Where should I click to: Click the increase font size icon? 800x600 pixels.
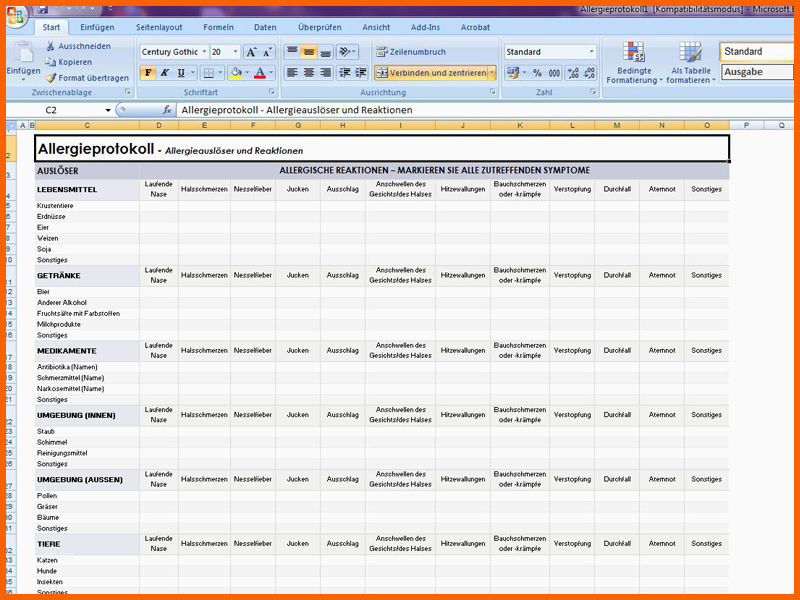tap(251, 52)
